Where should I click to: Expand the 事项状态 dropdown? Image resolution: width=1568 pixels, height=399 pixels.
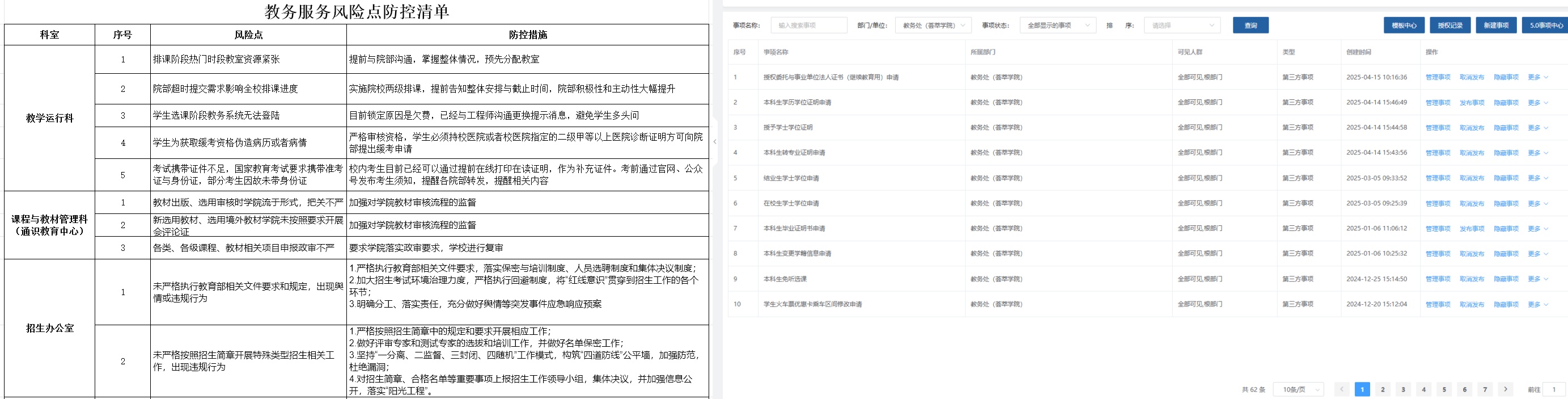tap(1057, 26)
